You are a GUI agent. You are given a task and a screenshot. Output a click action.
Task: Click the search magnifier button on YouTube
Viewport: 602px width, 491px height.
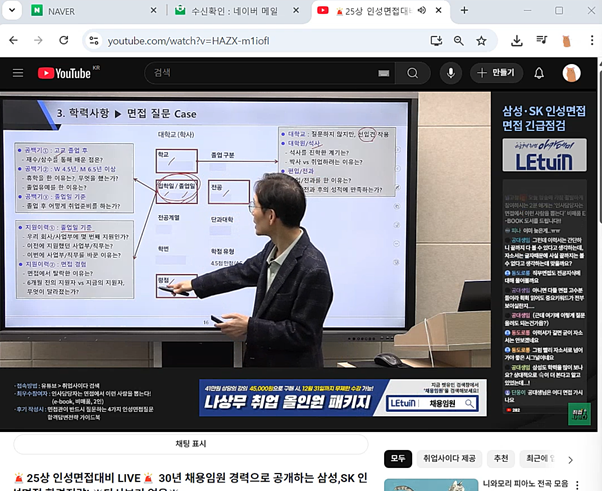[412, 73]
